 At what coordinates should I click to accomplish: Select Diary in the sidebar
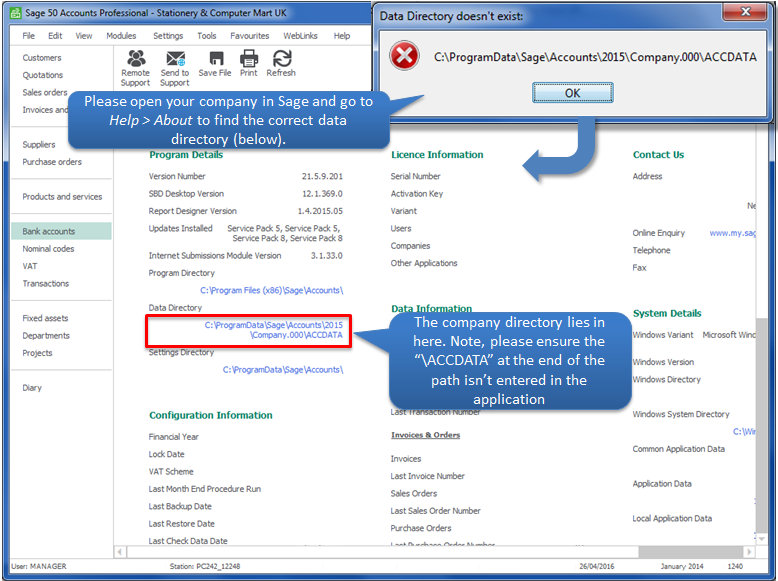coord(32,387)
